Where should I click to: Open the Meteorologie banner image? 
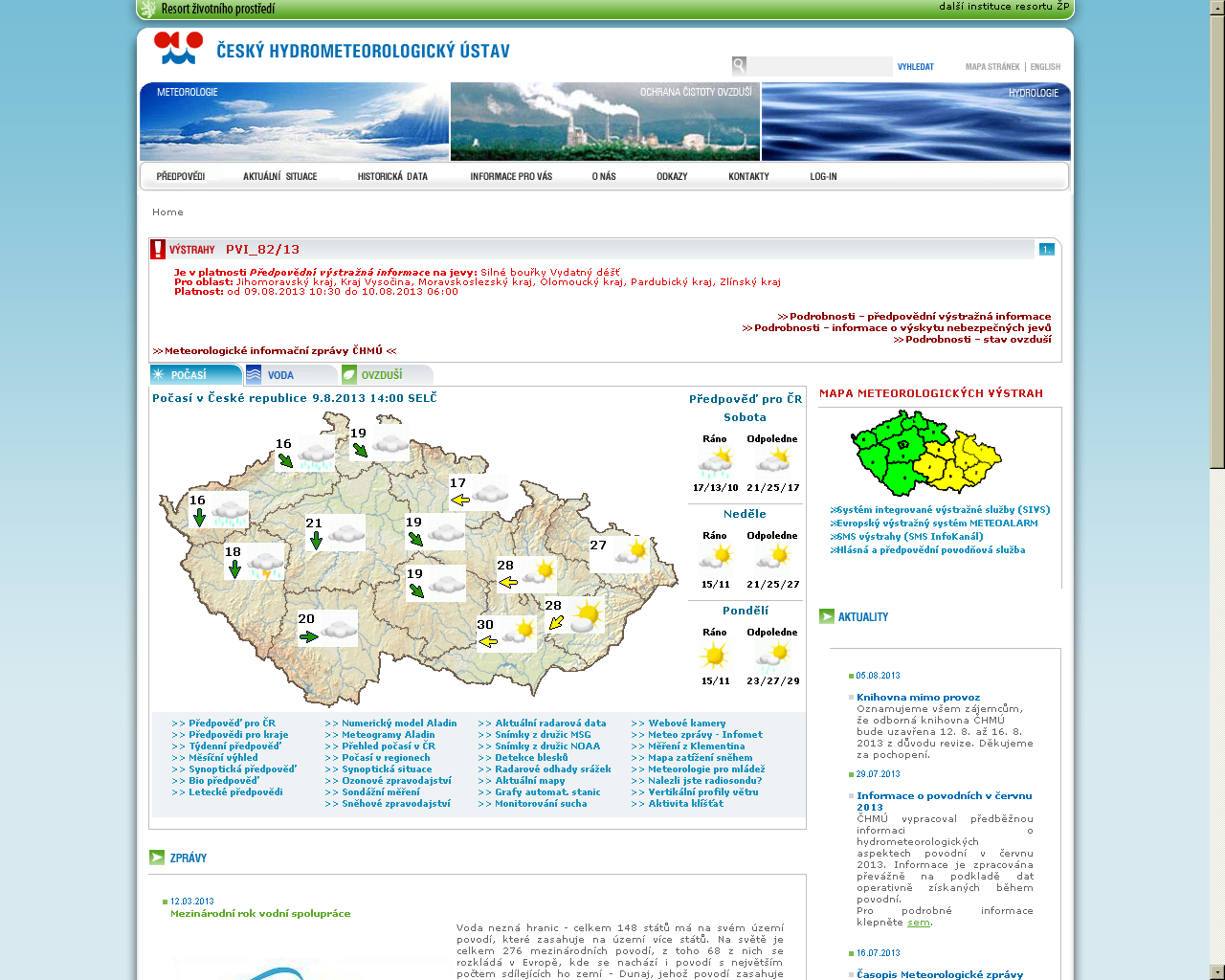tap(294, 122)
